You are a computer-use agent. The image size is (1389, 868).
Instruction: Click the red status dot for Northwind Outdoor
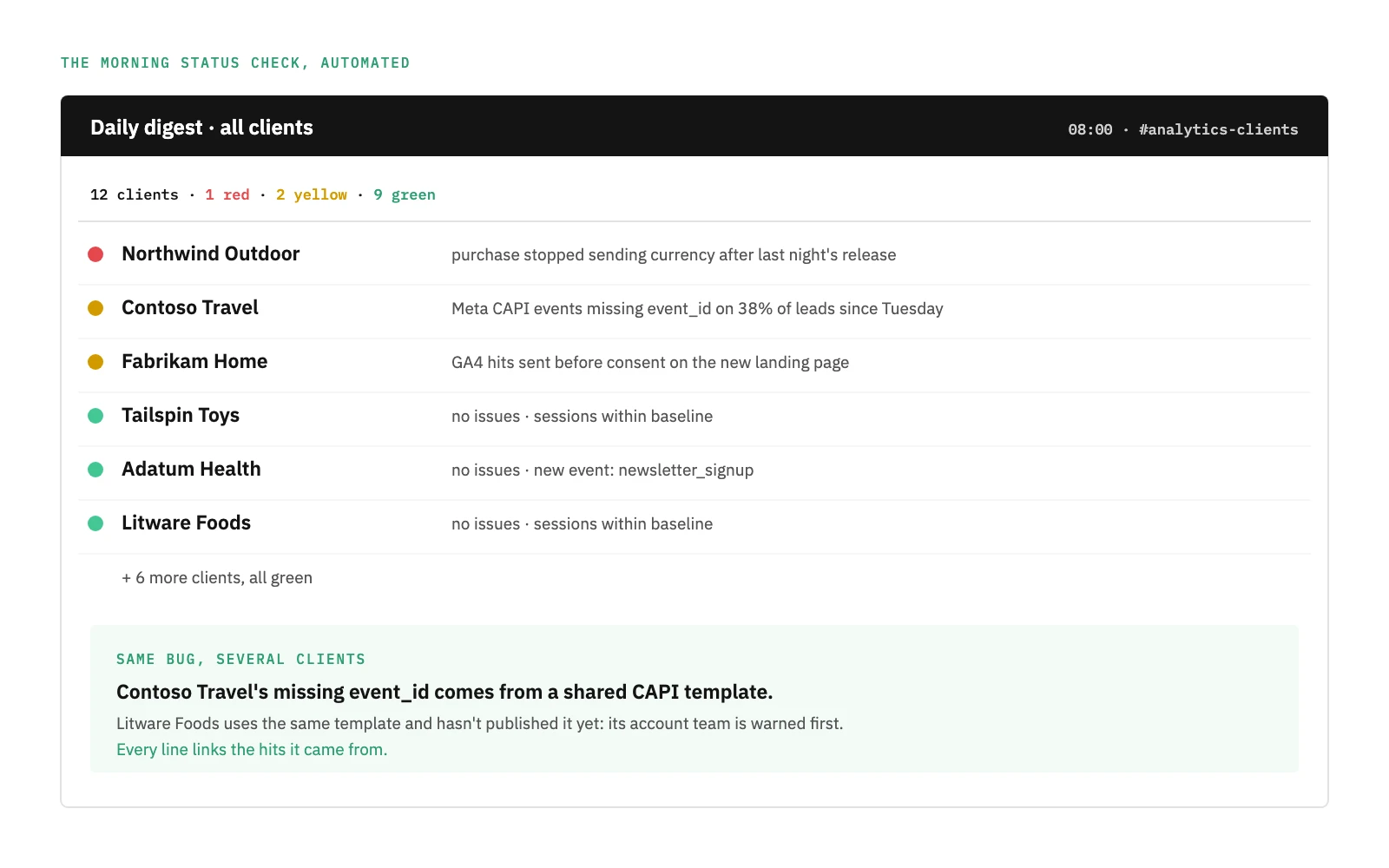[95, 254]
